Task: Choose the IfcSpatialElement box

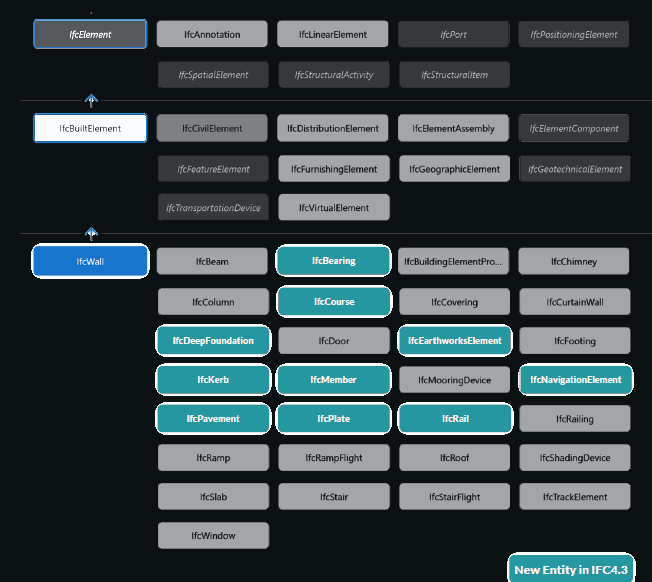Action: [x=213, y=75]
